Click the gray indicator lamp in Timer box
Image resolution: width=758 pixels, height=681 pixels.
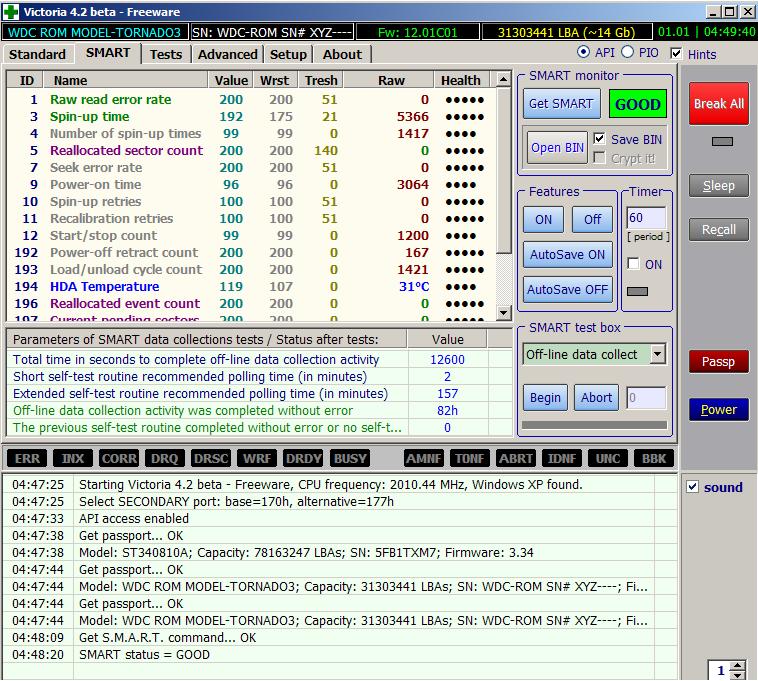[x=637, y=291]
